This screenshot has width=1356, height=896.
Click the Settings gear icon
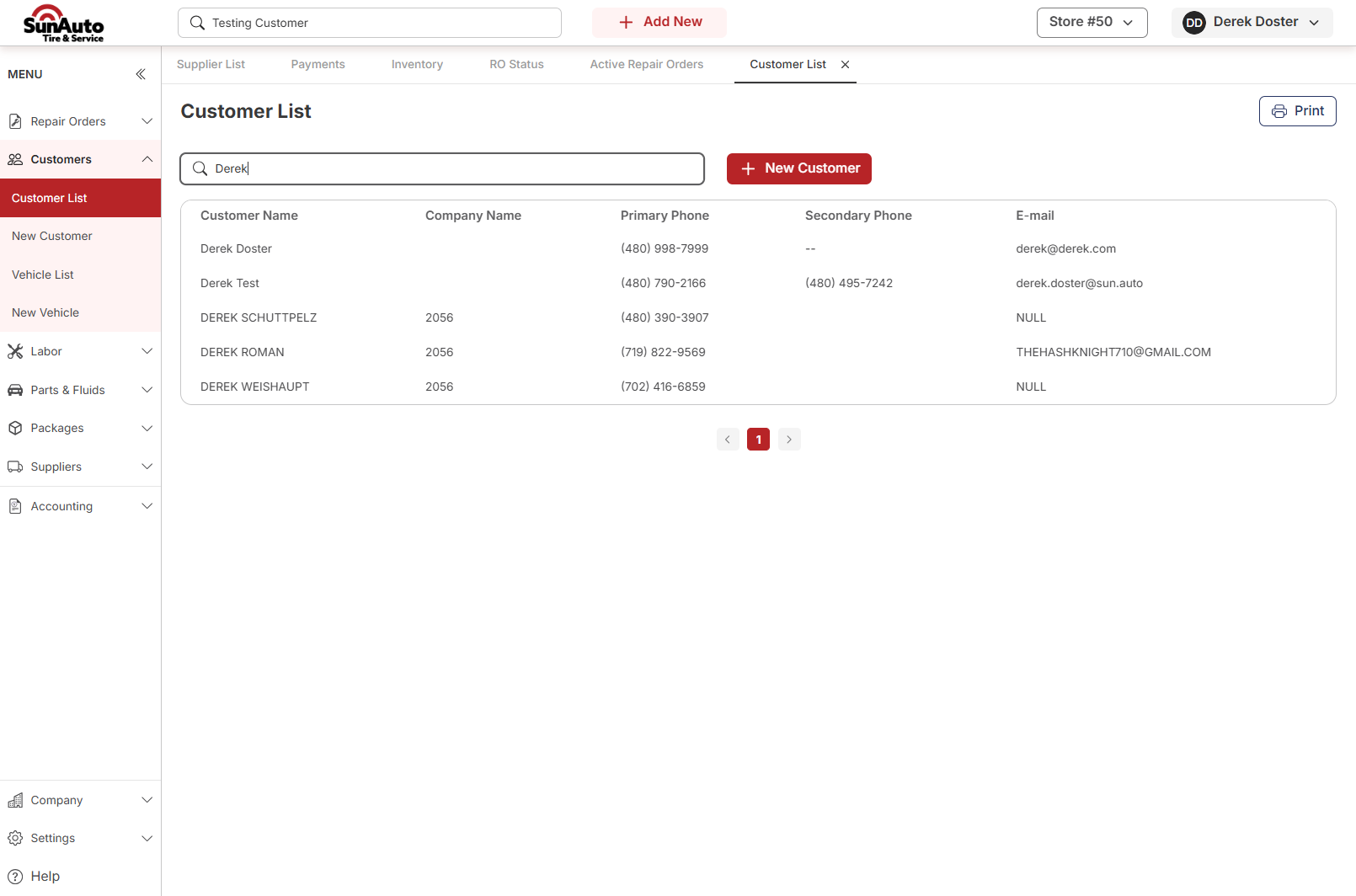[15, 838]
